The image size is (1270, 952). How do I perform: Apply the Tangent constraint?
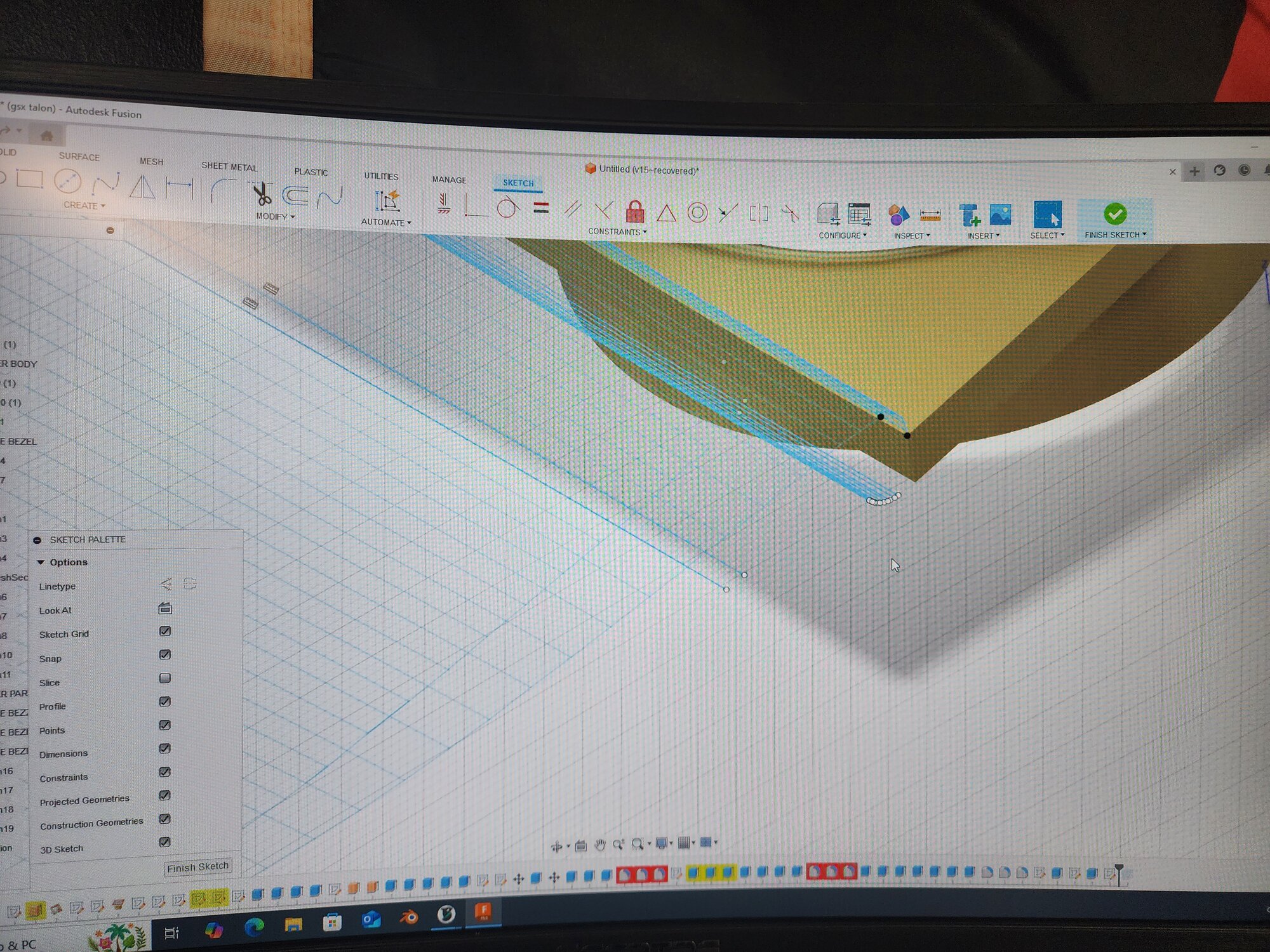coord(507,208)
